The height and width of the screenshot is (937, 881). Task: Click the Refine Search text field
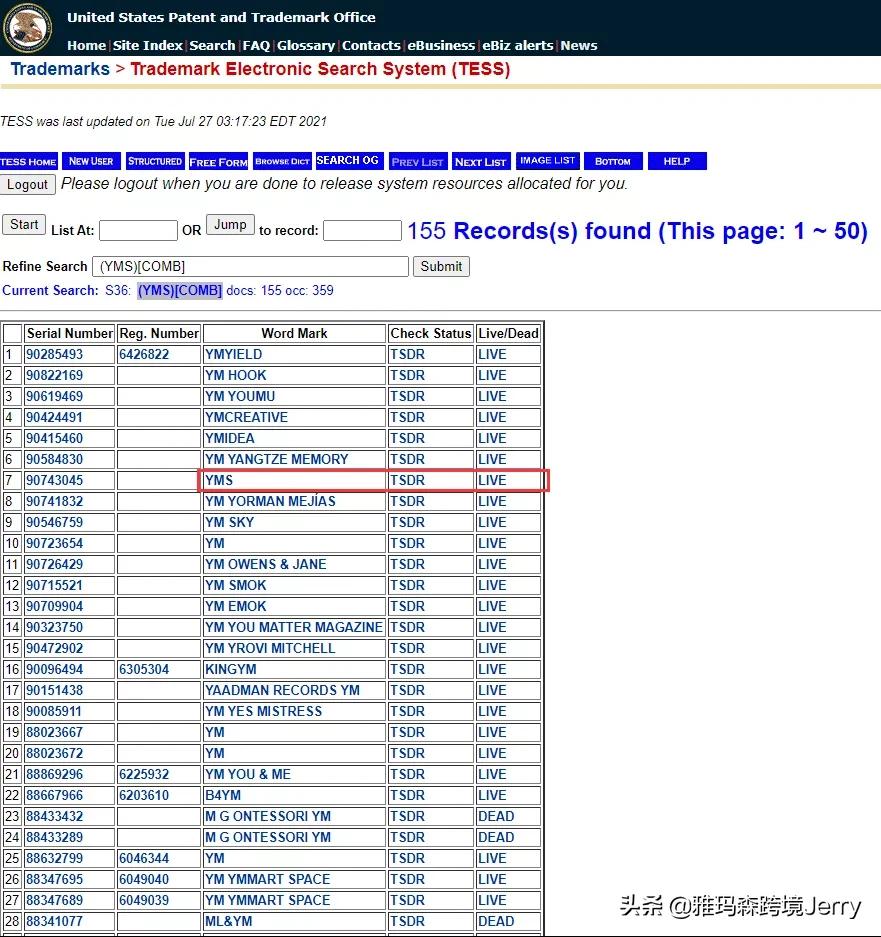pyautogui.click(x=250, y=267)
